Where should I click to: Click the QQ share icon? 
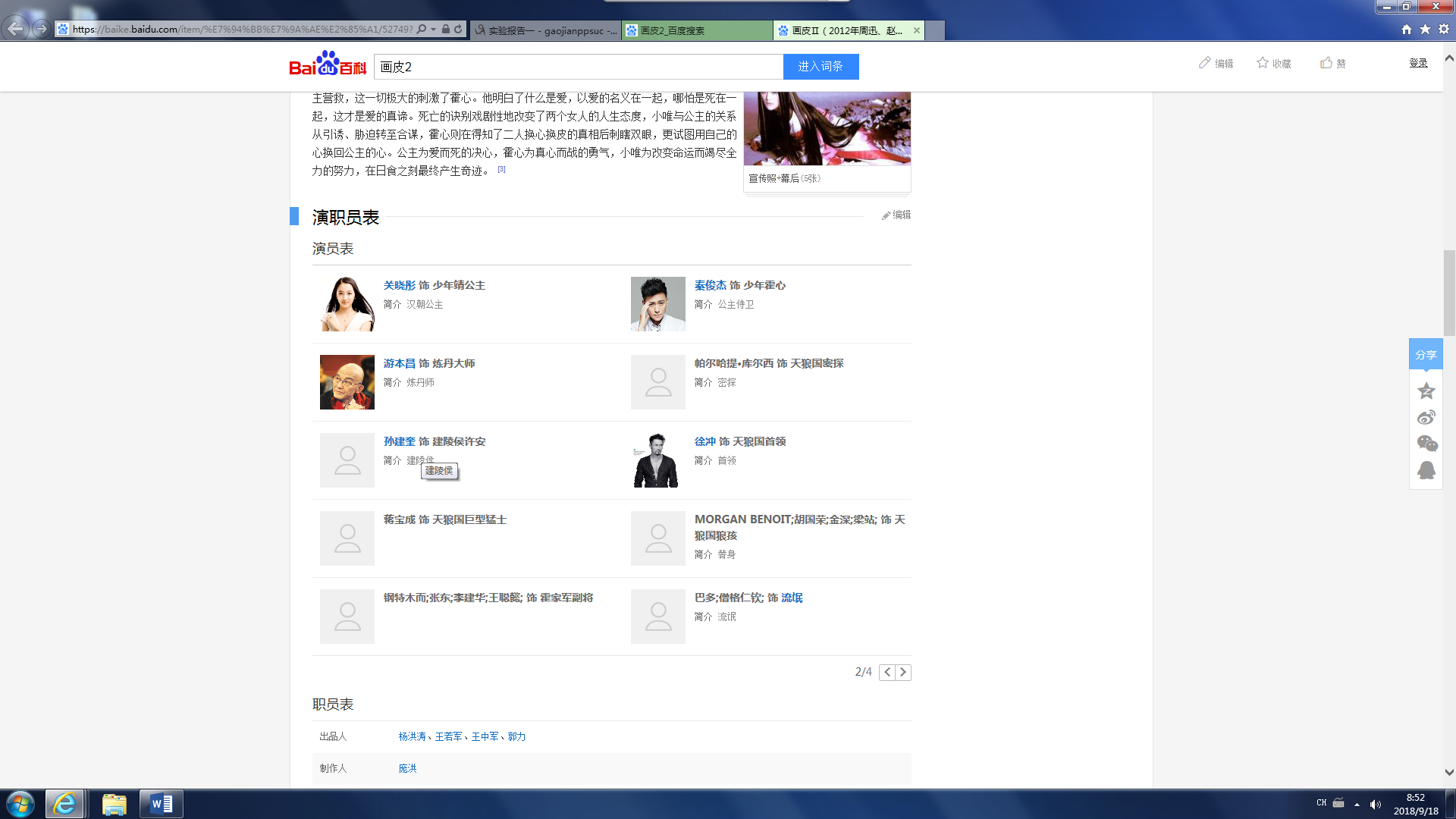click(1426, 470)
